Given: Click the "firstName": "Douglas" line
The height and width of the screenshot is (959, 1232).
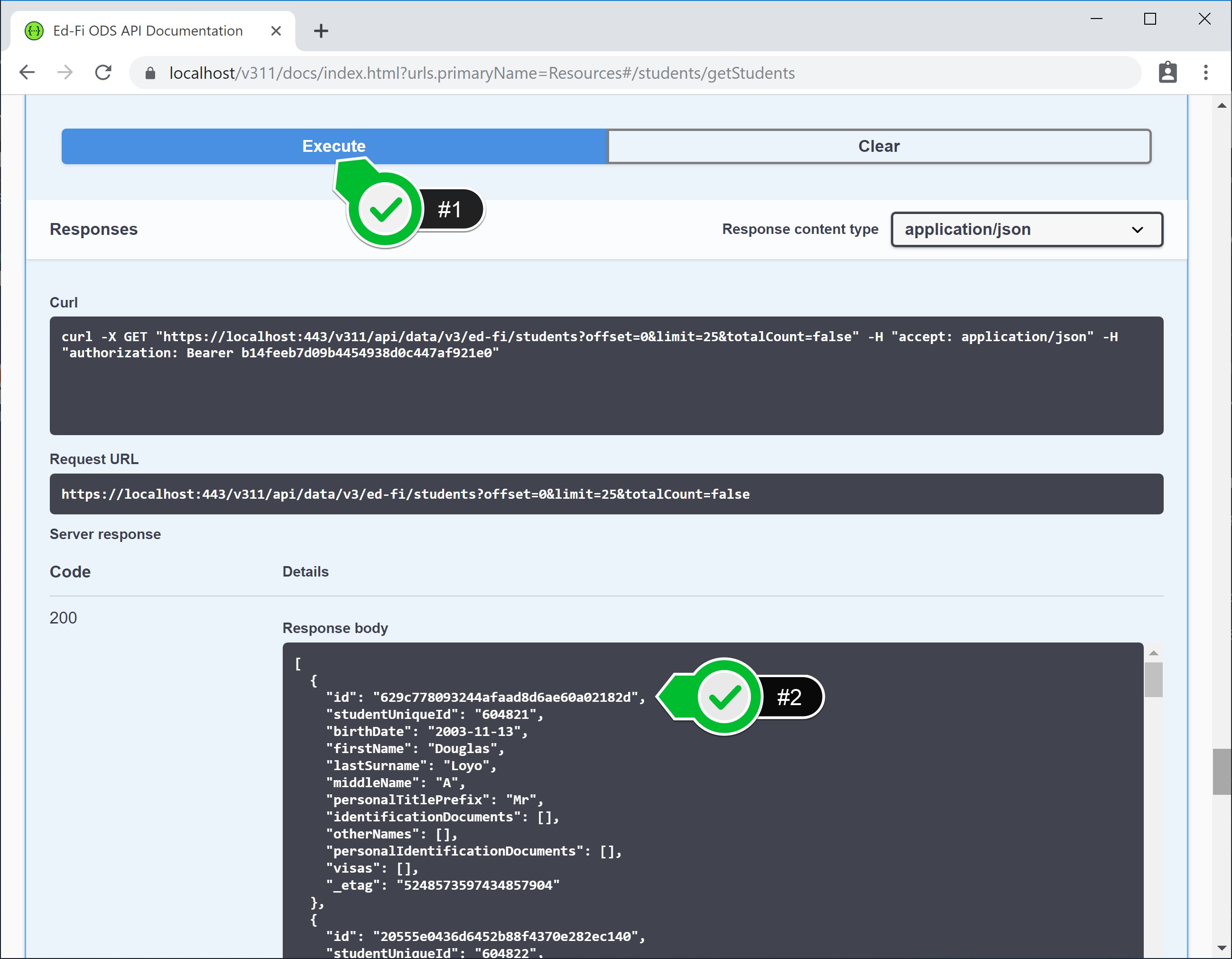Looking at the screenshot, I should click(415, 749).
